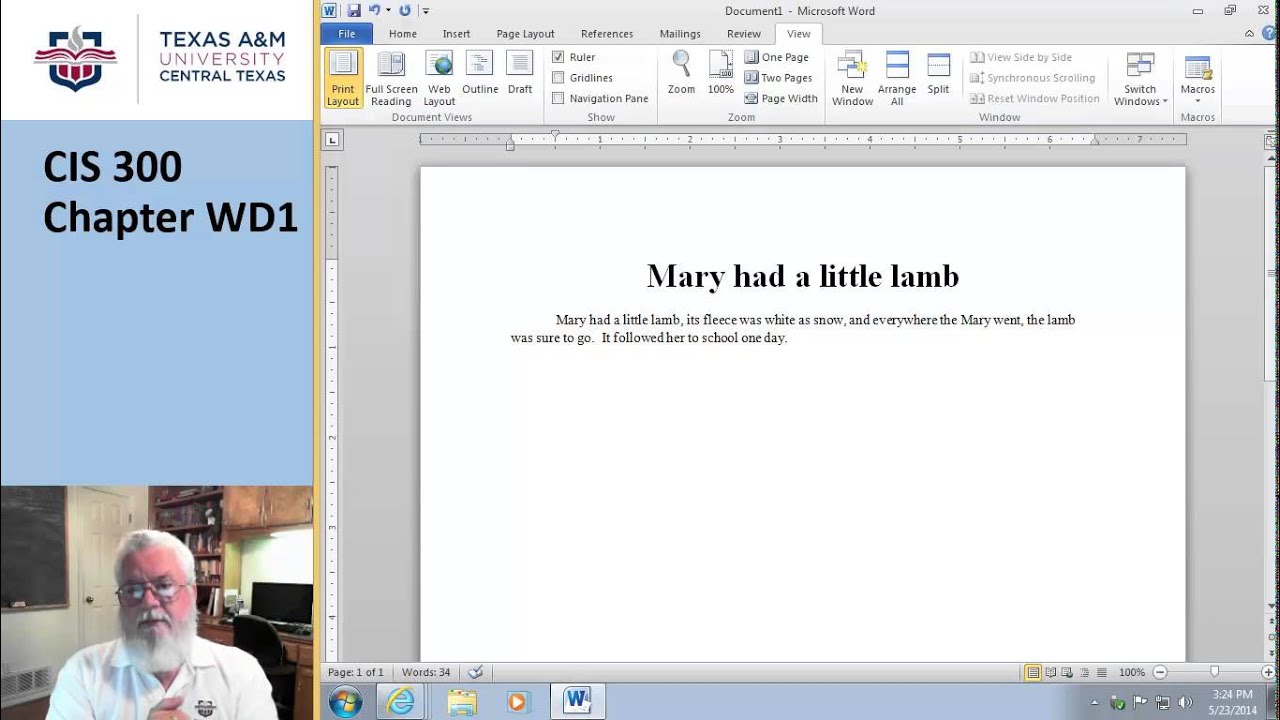Choose Page Width zoom option
Viewport: 1280px width, 720px height.
point(781,98)
